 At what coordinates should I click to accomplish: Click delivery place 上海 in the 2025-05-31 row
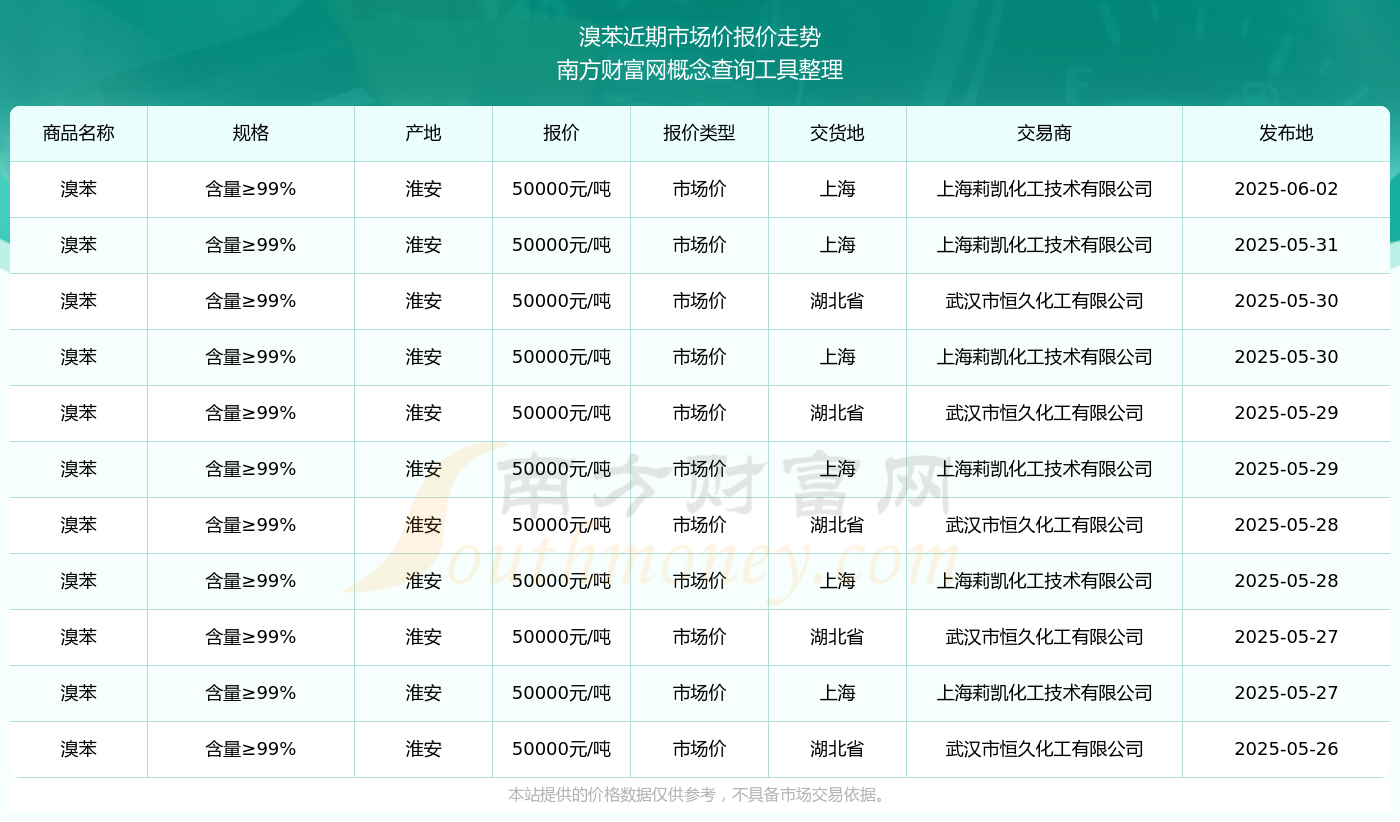tap(838, 245)
